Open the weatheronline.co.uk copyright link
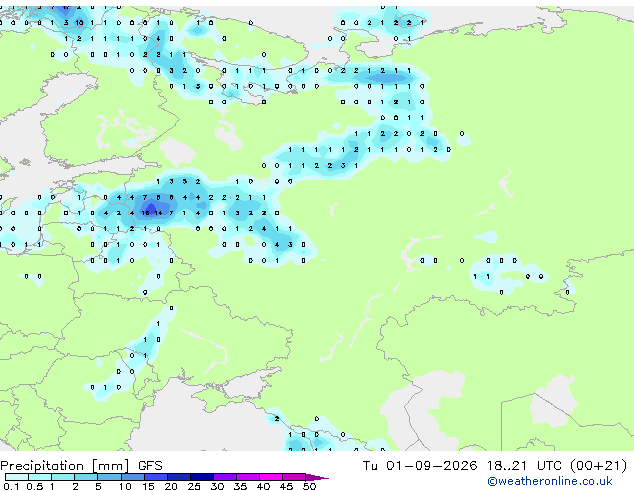 pyautogui.click(x=550, y=481)
